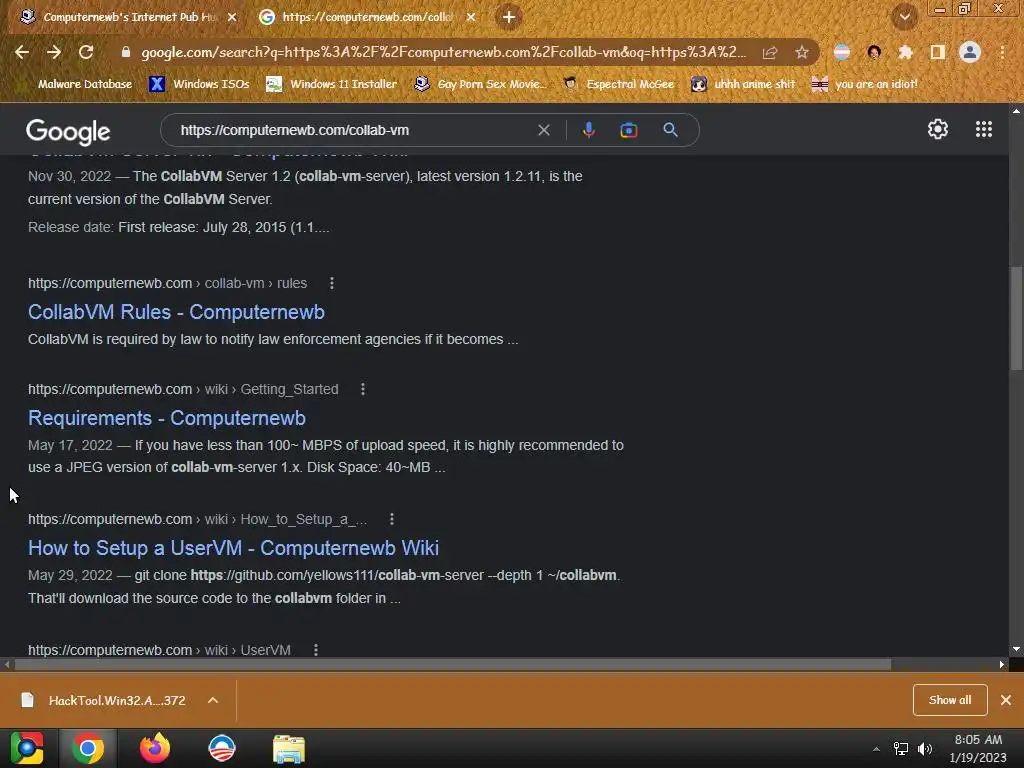Open Google apps grid
Screen dimensions: 1024x768
(984, 129)
